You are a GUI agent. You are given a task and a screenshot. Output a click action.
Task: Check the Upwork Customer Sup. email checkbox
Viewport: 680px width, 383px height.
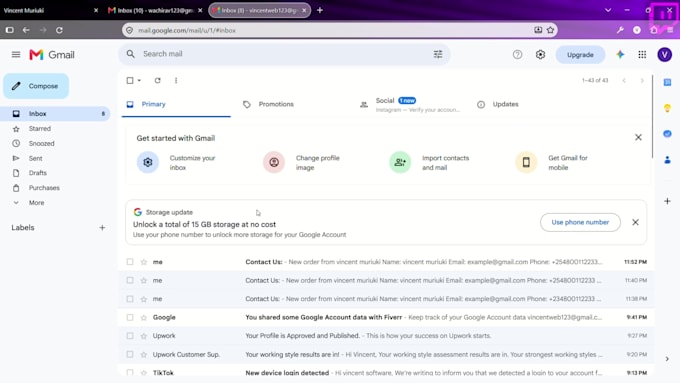[x=130, y=354]
